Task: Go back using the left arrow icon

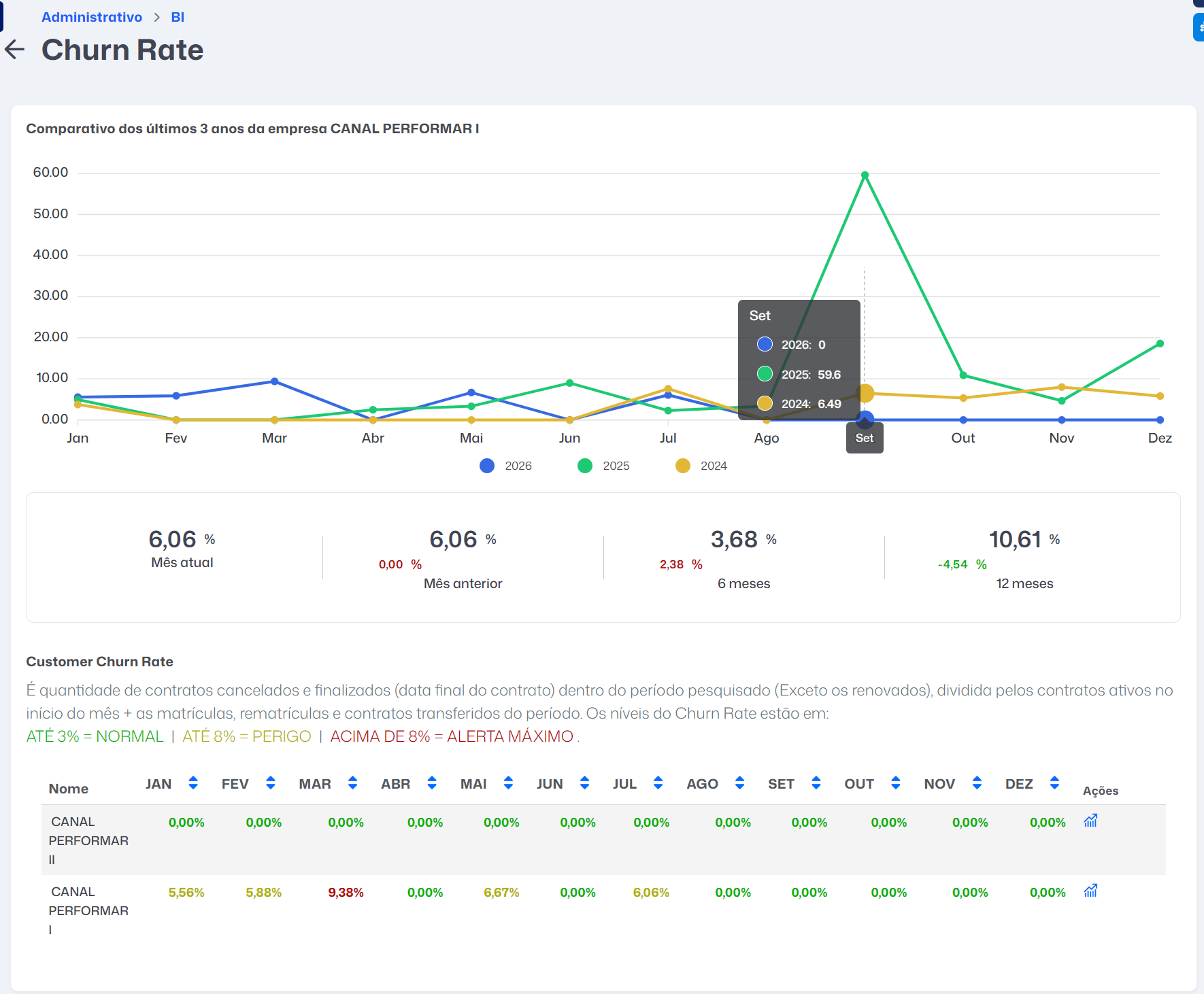Action: 14,50
